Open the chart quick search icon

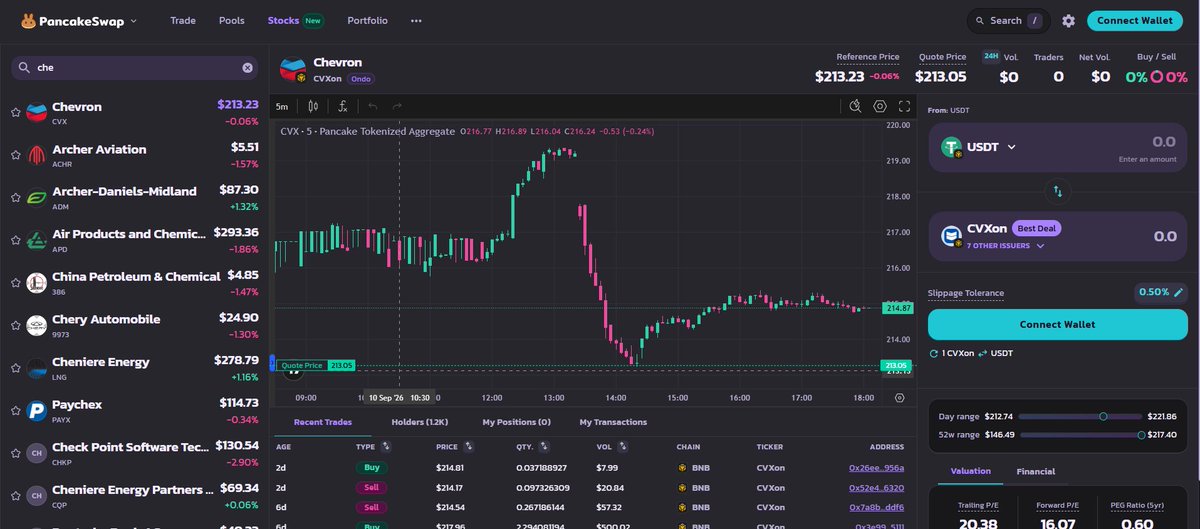point(855,106)
